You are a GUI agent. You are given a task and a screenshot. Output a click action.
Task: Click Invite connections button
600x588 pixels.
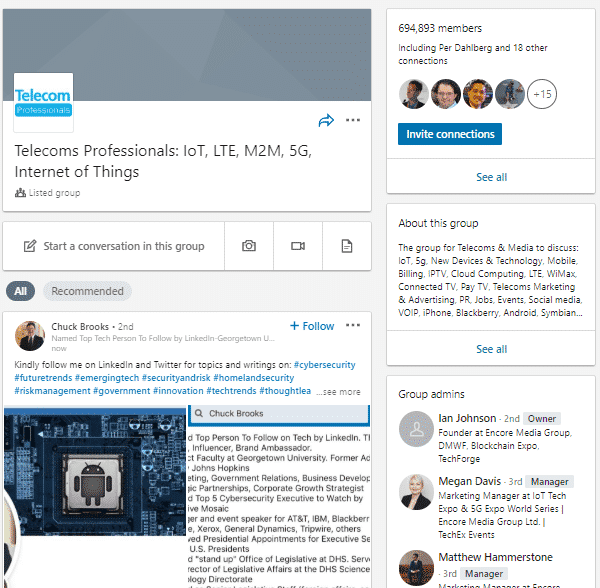click(x=450, y=134)
